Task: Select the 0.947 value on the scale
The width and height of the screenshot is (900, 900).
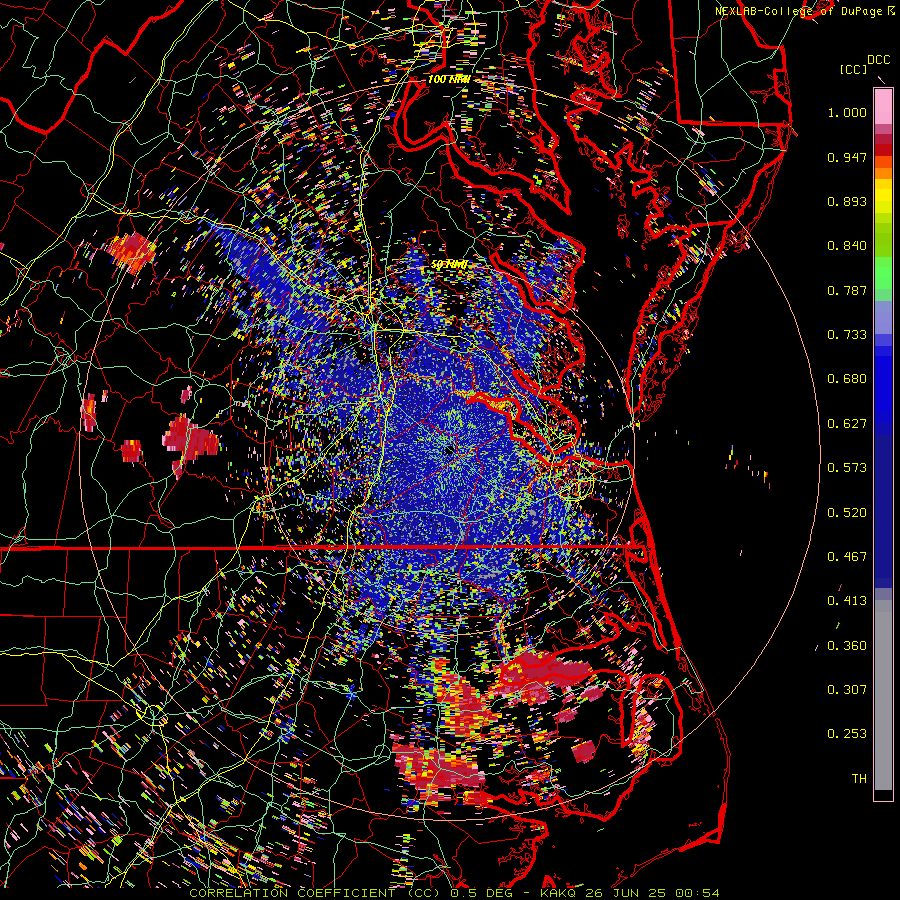Action: pyautogui.click(x=847, y=157)
